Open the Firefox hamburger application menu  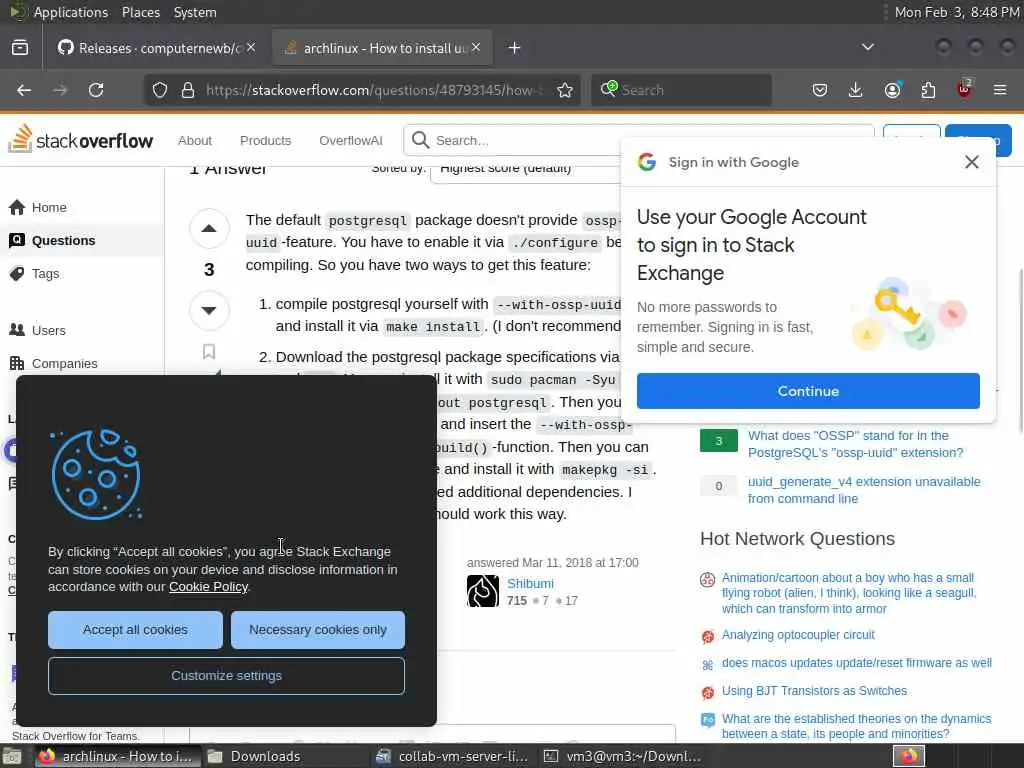click(1000, 90)
